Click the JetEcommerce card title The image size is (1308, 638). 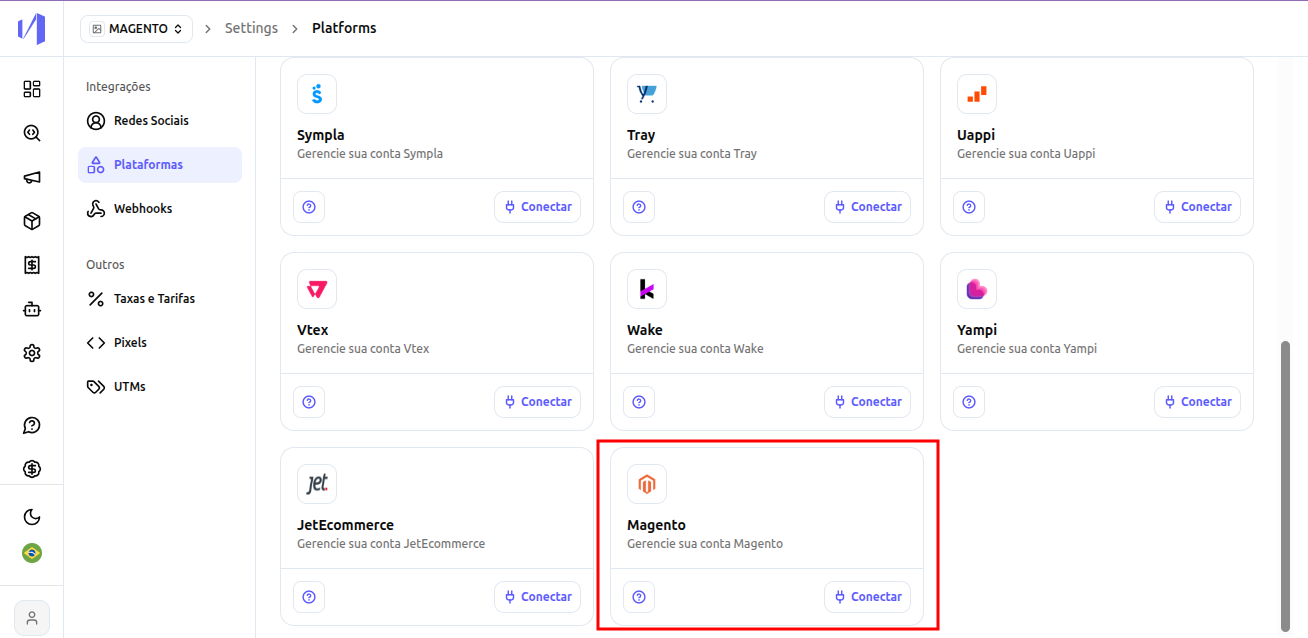click(x=345, y=525)
